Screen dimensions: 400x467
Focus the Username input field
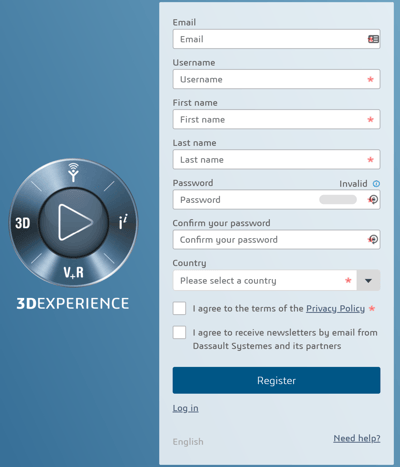pos(276,79)
